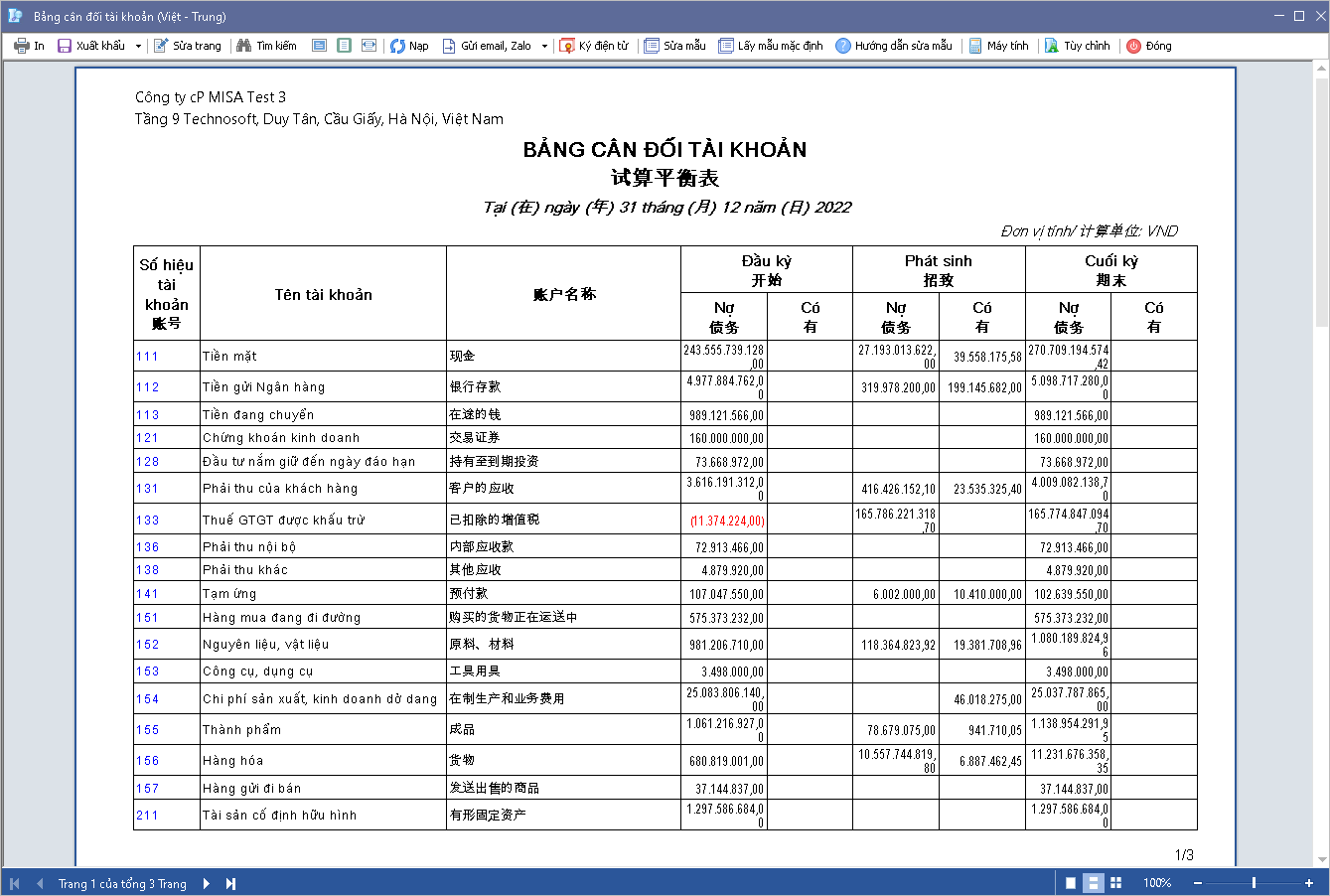
Task: Go to next page arrow
Action: click(x=207, y=883)
